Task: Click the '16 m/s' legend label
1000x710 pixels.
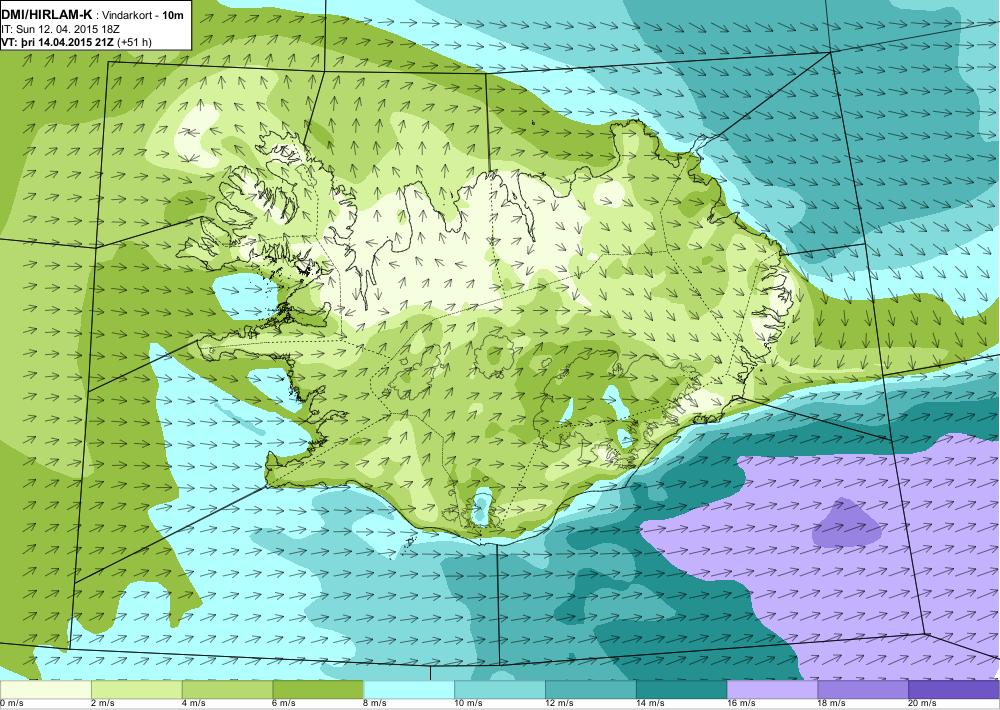Action: [x=742, y=703]
